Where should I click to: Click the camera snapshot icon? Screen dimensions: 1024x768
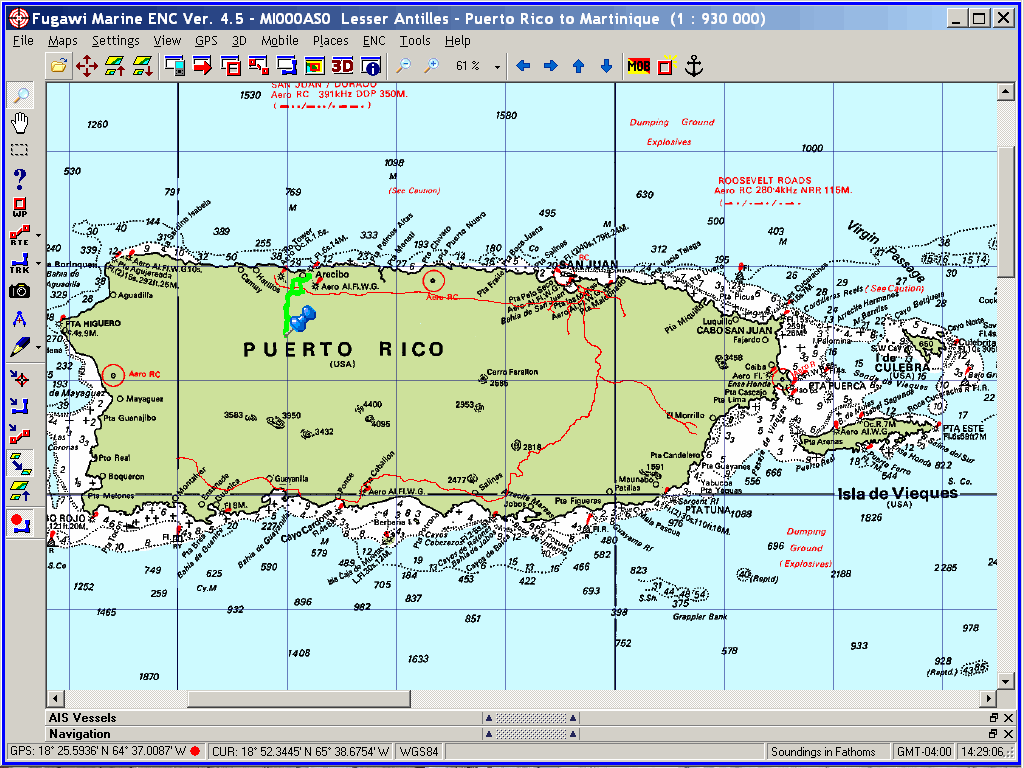[x=20, y=291]
